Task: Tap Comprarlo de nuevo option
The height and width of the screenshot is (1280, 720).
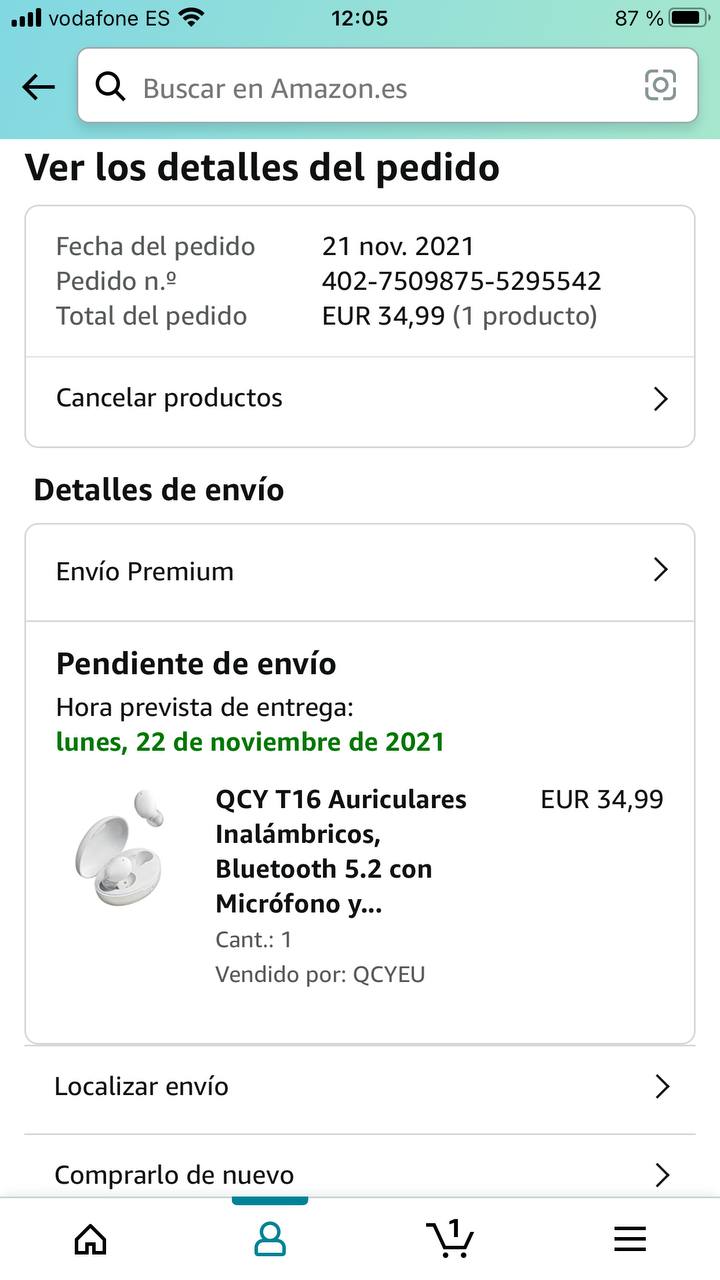Action: tap(174, 1175)
